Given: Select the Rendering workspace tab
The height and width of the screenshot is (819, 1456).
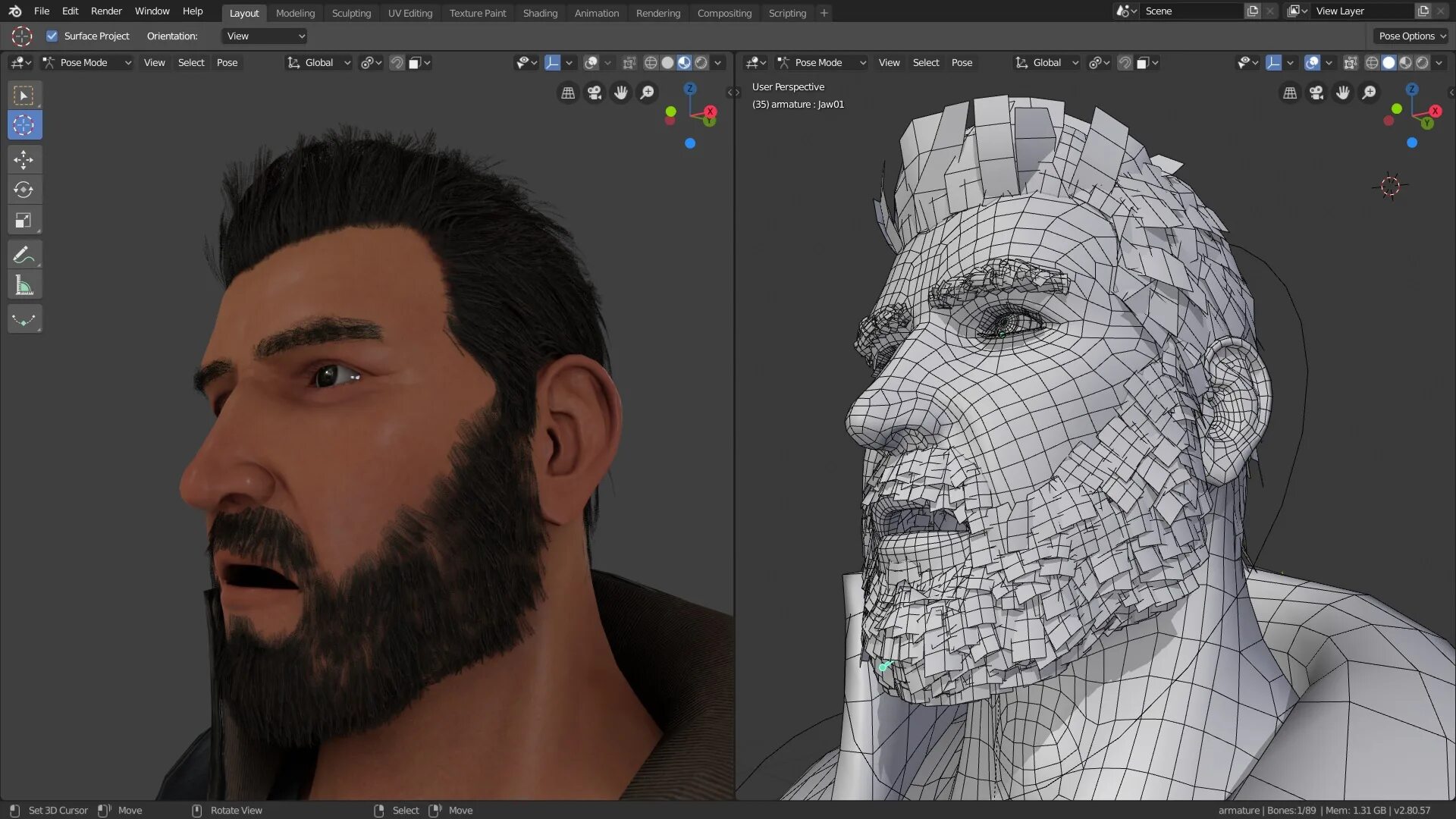Looking at the screenshot, I should point(657,13).
